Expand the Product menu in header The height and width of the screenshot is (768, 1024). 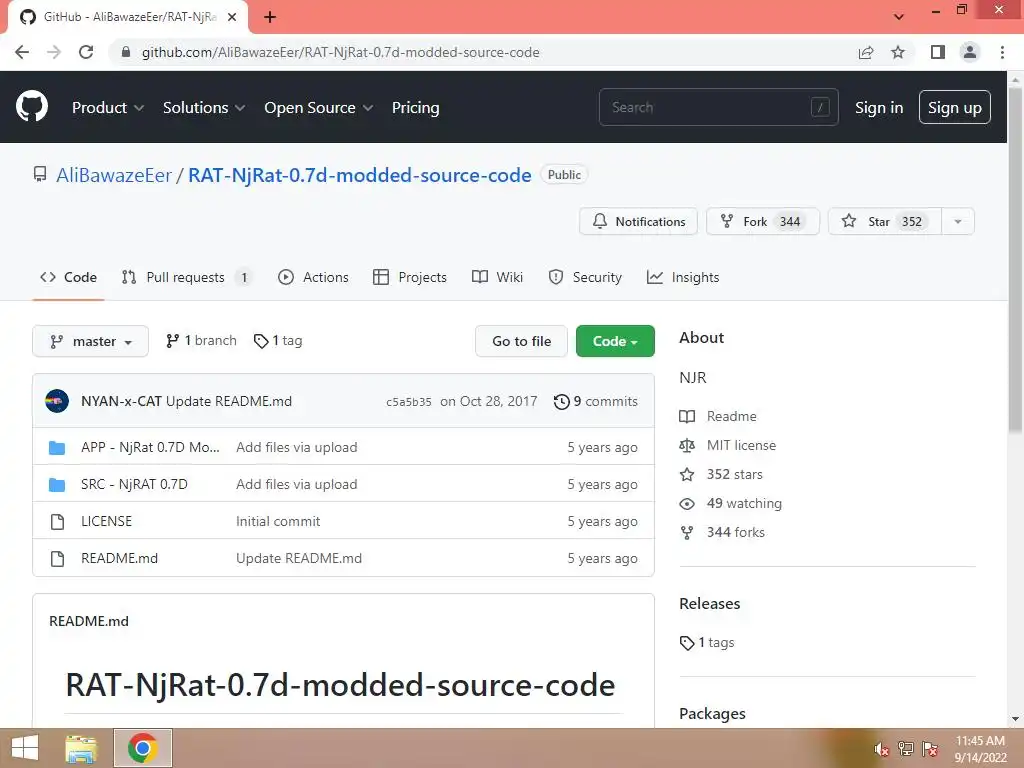(x=108, y=107)
